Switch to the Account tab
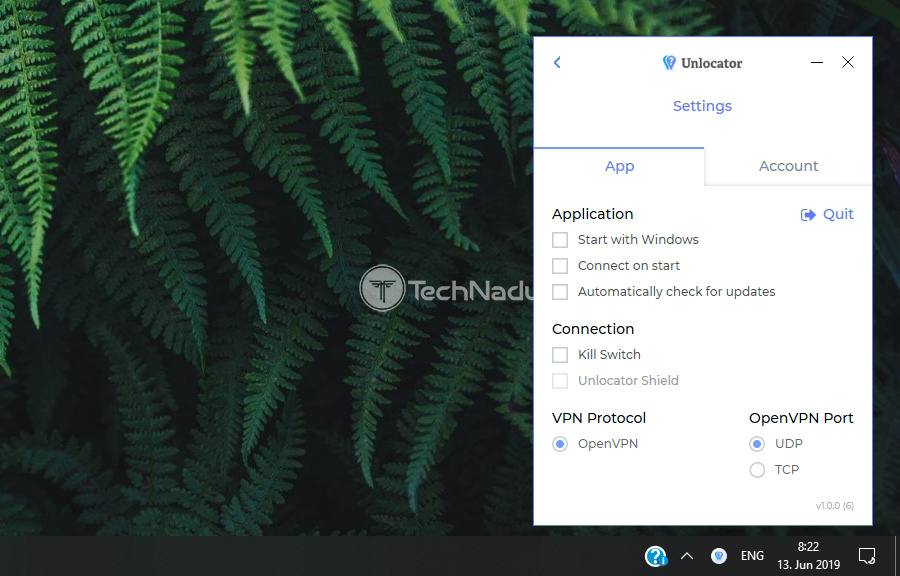900x576 pixels. click(x=788, y=166)
